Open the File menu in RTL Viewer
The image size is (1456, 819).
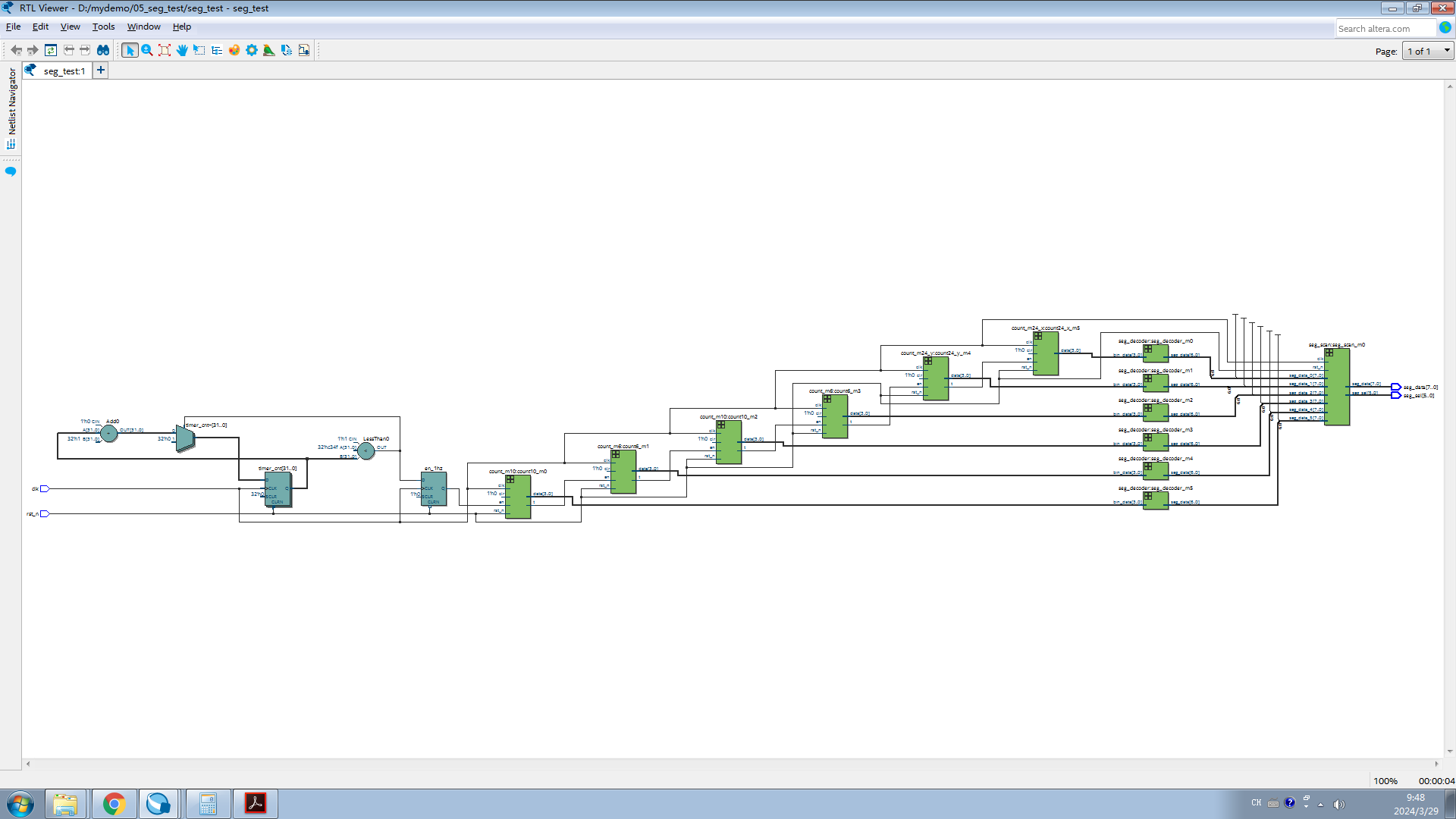[14, 26]
